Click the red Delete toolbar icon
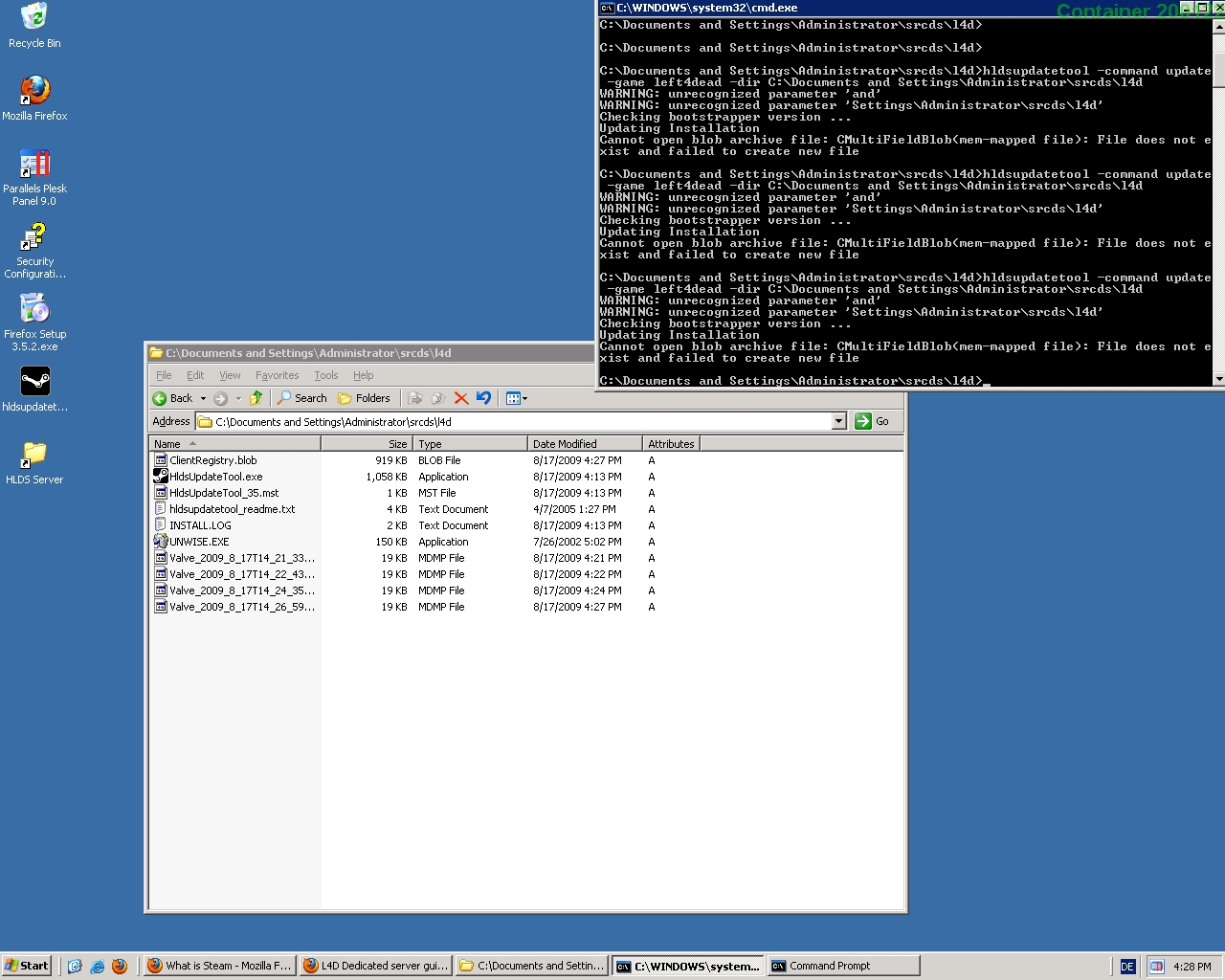The width and height of the screenshot is (1225, 980). (x=461, y=398)
